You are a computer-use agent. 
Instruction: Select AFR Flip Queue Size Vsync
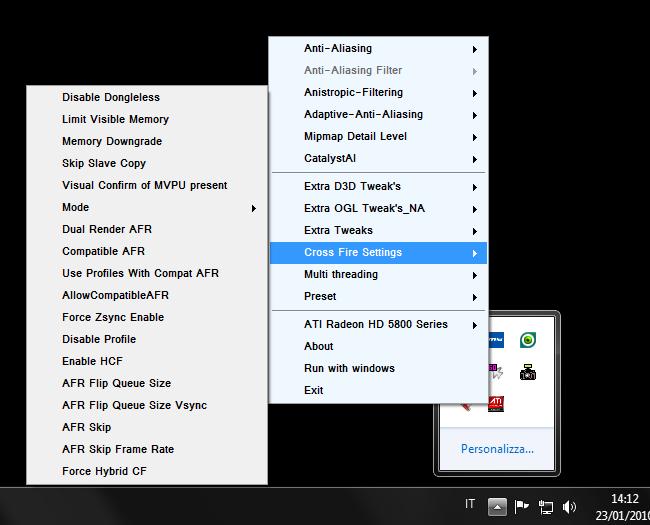(x=147, y=405)
